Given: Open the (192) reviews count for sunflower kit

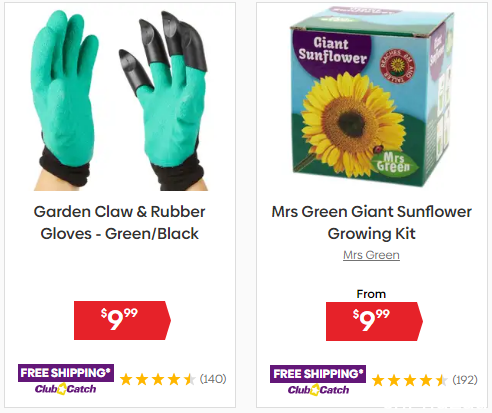Looking at the screenshot, I should click(465, 380).
